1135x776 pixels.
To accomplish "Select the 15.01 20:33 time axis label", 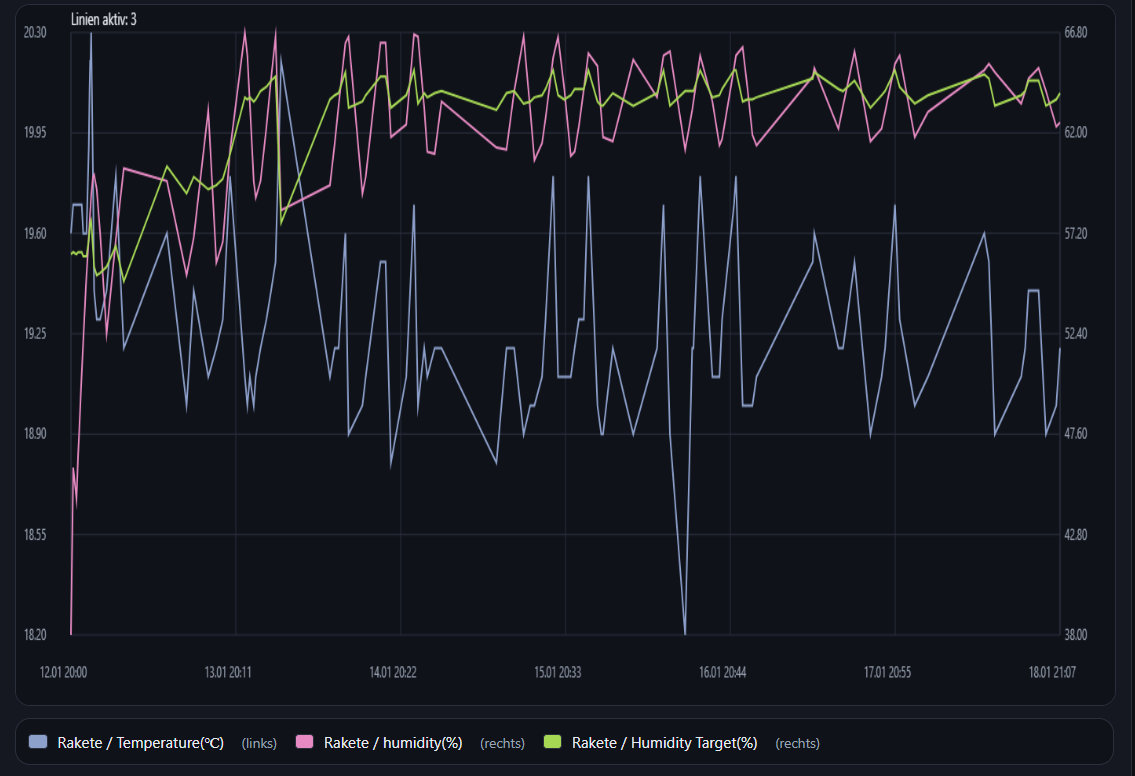I will pyautogui.click(x=557, y=672).
